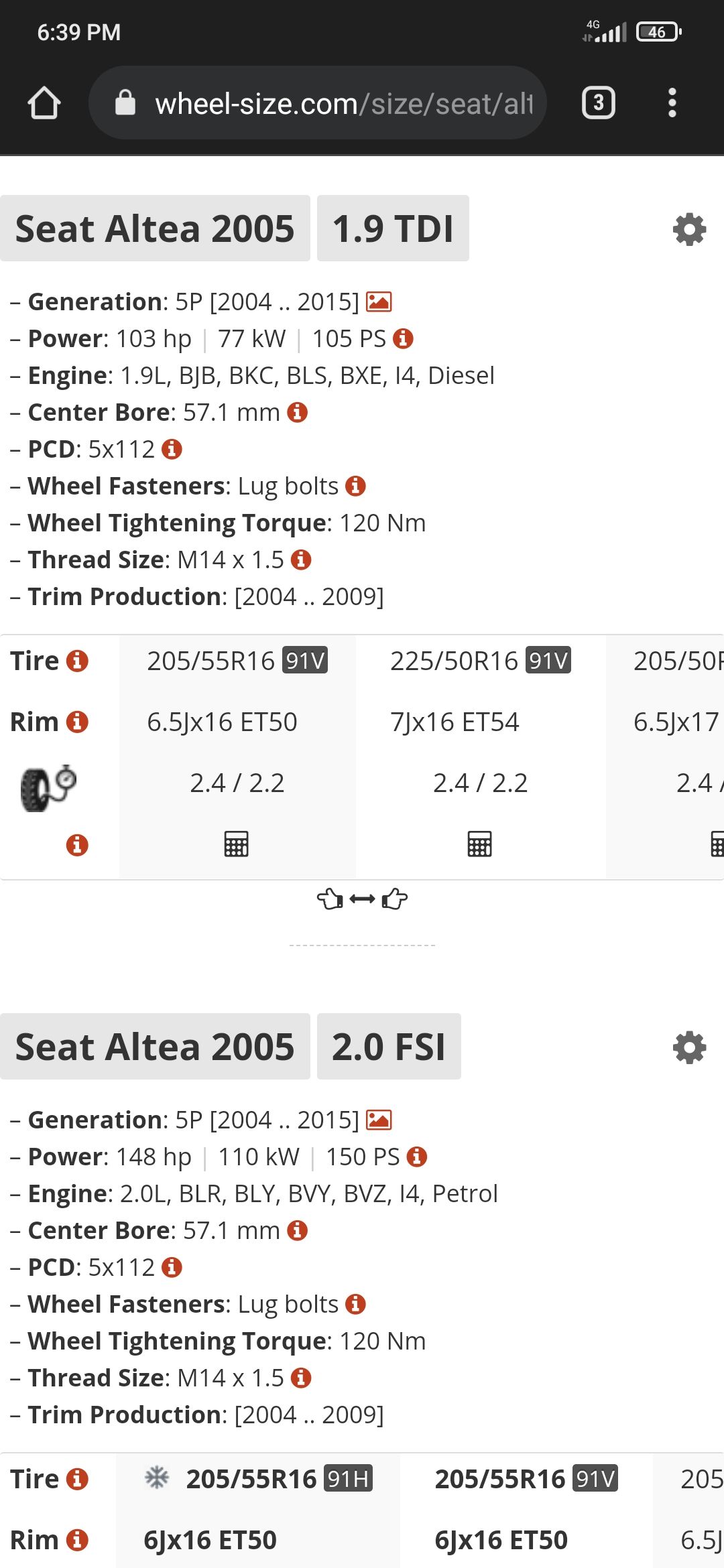Image resolution: width=724 pixels, height=1568 pixels.
Task: Show Tire row info in 1.9 TDI table
Action: click(x=77, y=661)
